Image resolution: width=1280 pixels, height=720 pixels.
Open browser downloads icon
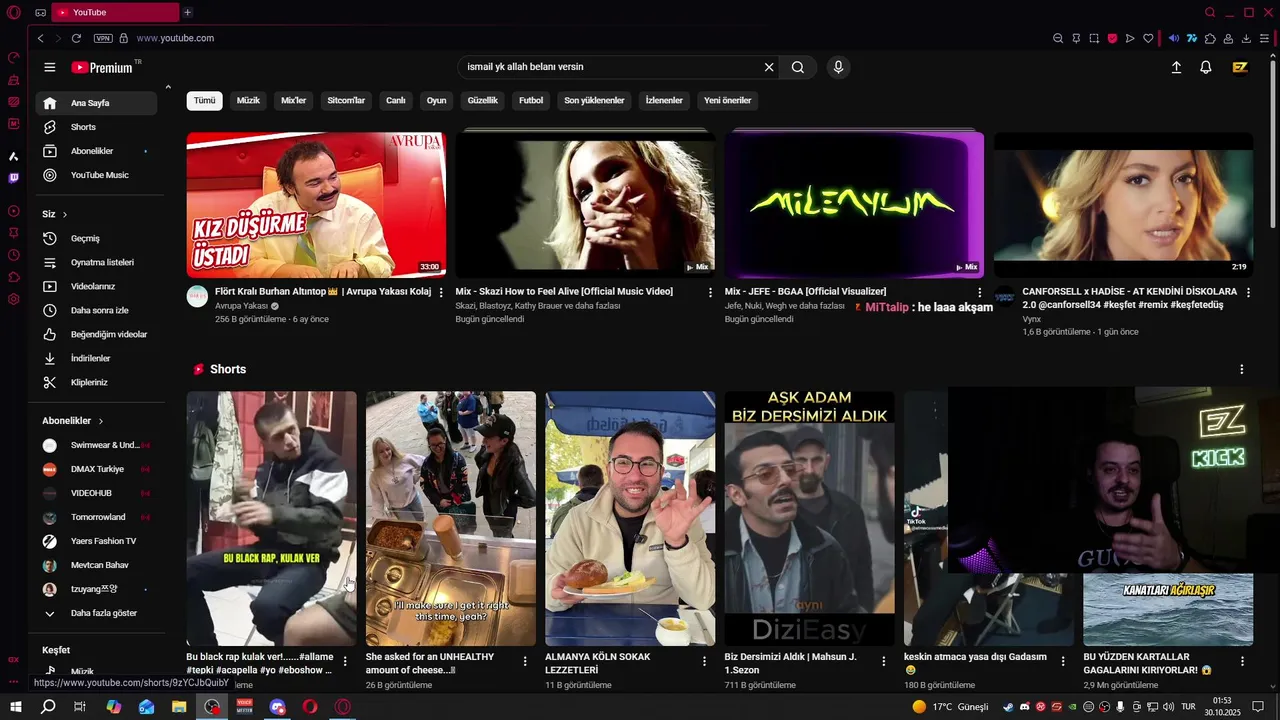click(1246, 38)
